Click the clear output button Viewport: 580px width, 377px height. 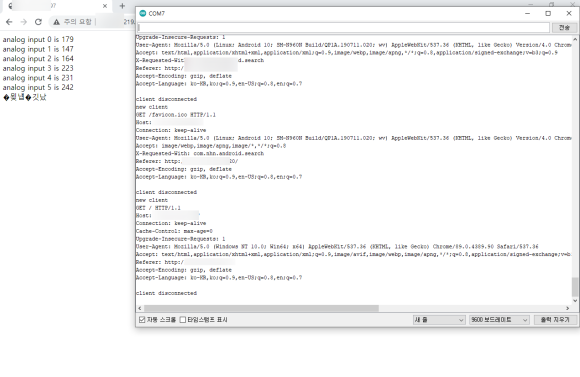pyautogui.click(x=555, y=320)
